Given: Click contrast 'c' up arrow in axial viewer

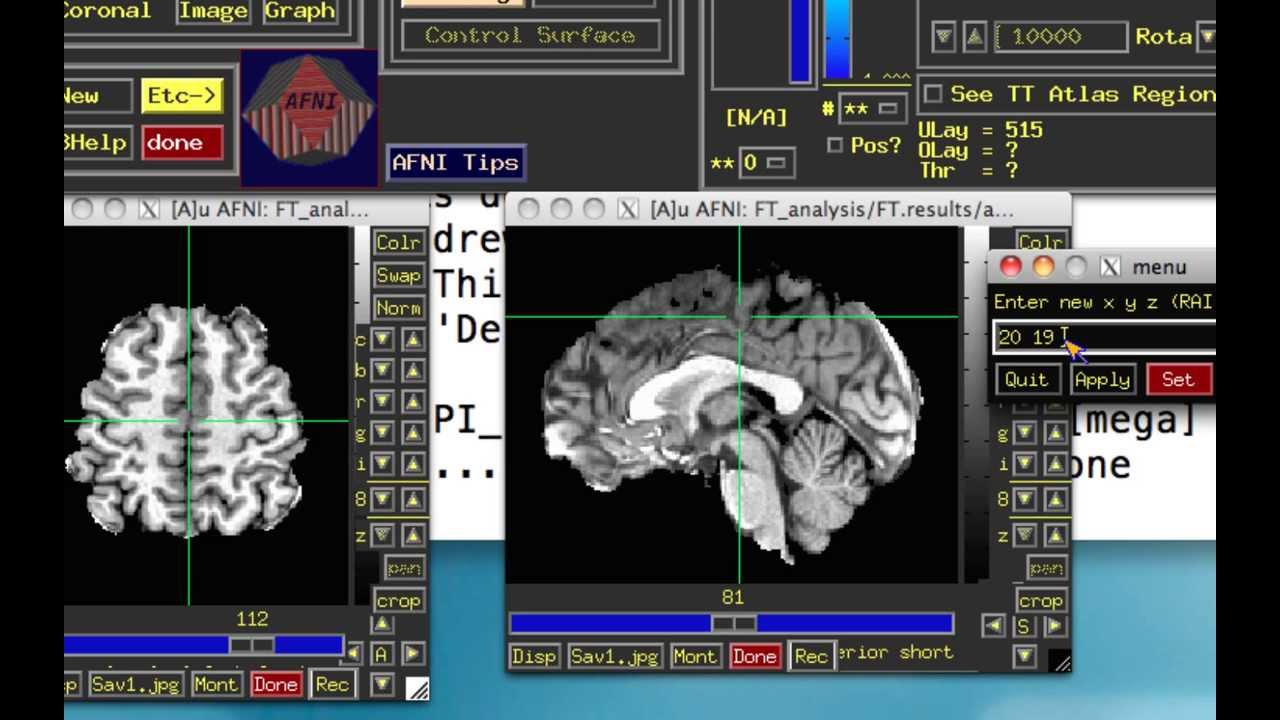Looking at the screenshot, I should pos(413,340).
